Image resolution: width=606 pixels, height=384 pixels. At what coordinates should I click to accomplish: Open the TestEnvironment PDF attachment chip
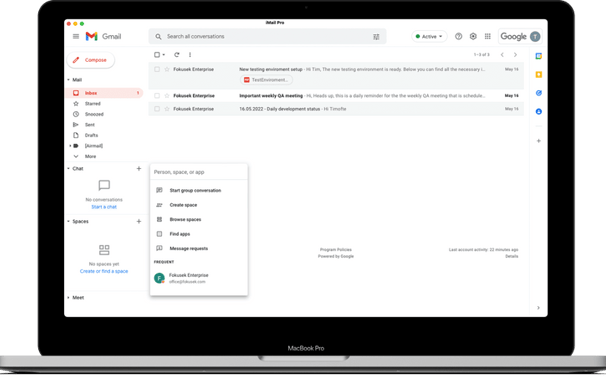[266, 80]
